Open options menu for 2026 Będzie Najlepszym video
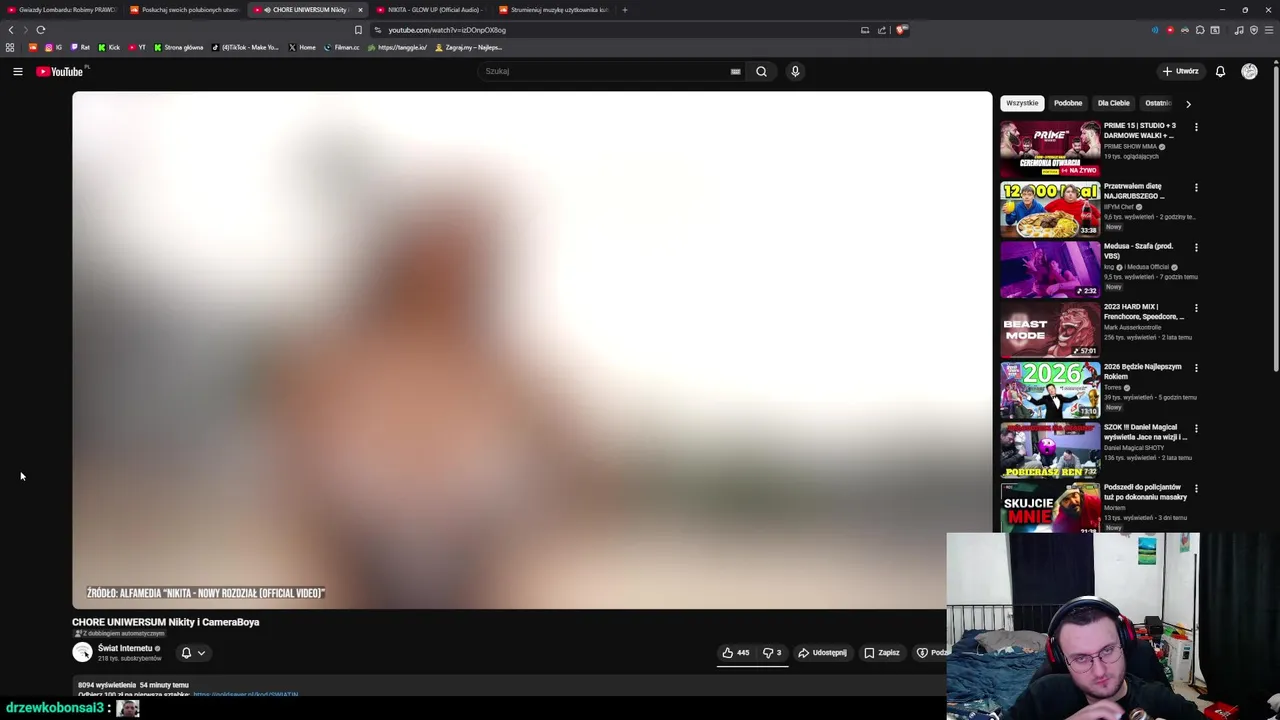The width and height of the screenshot is (1280, 720). click(1196, 368)
